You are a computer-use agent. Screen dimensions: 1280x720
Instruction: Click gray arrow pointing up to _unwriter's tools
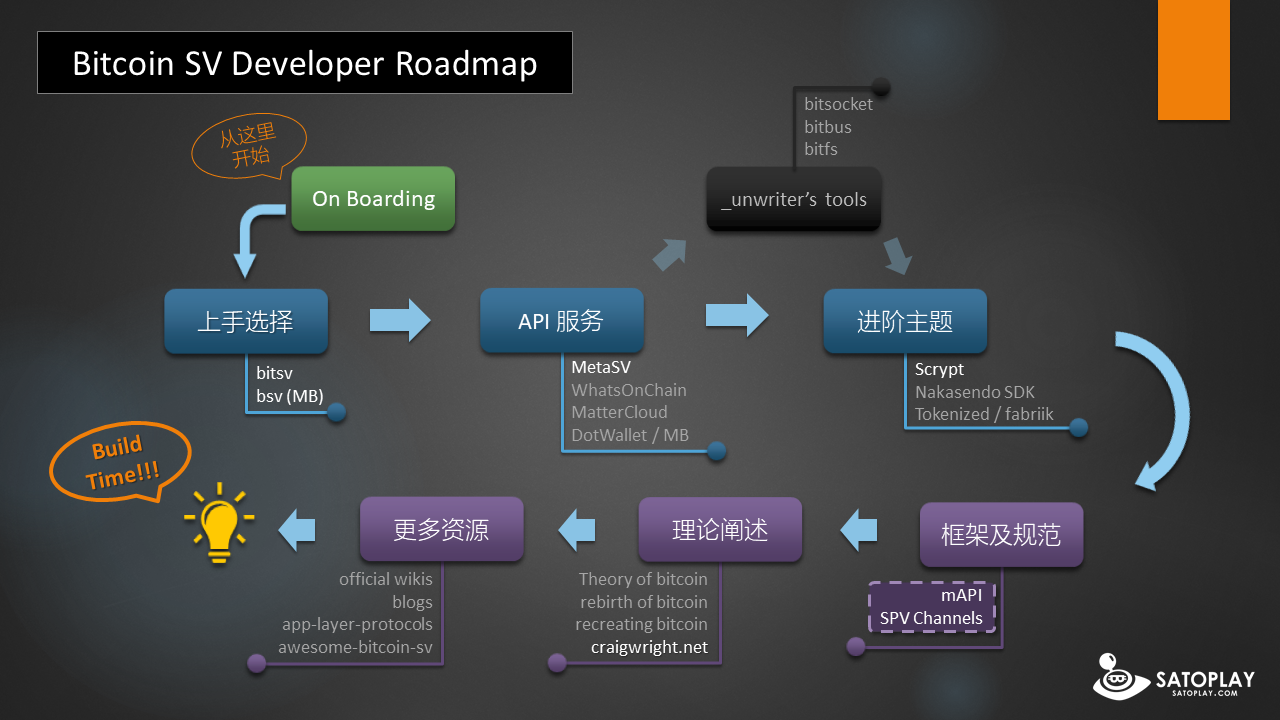[x=672, y=254]
